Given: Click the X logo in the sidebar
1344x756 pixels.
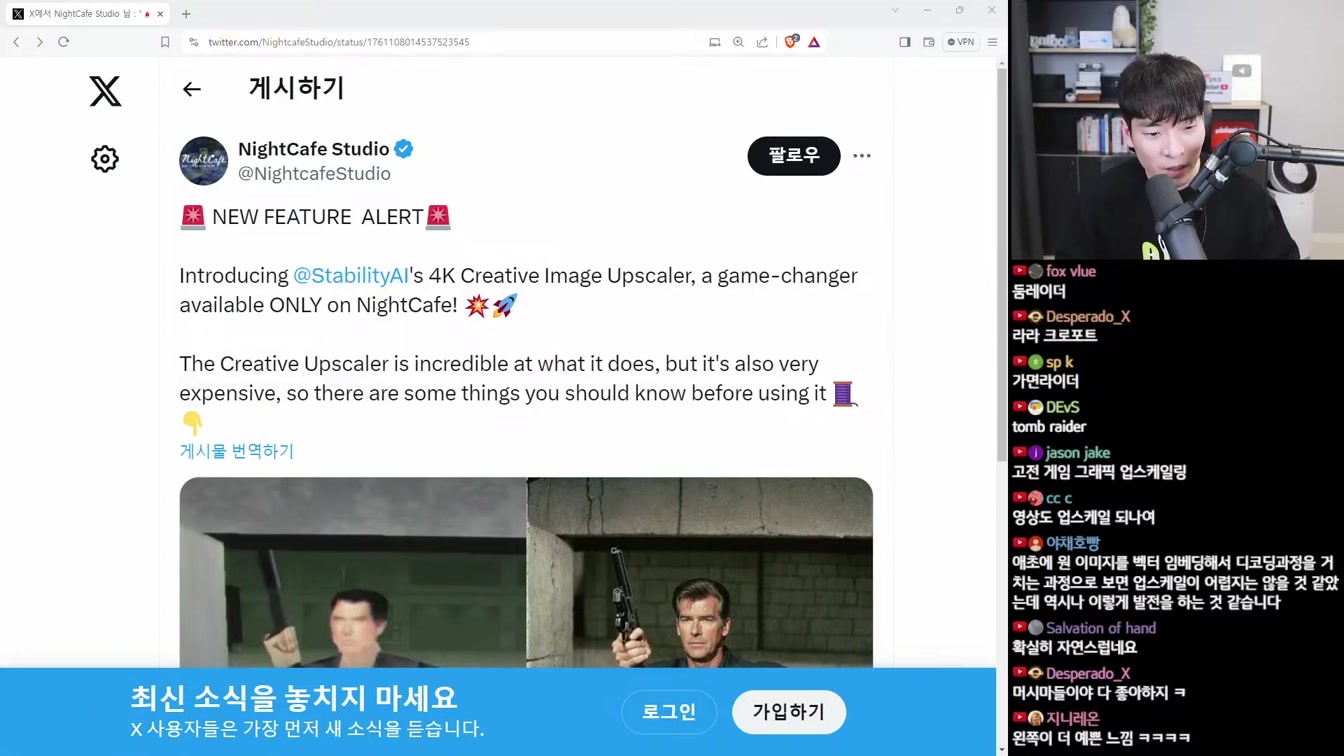Looking at the screenshot, I should (x=105, y=91).
